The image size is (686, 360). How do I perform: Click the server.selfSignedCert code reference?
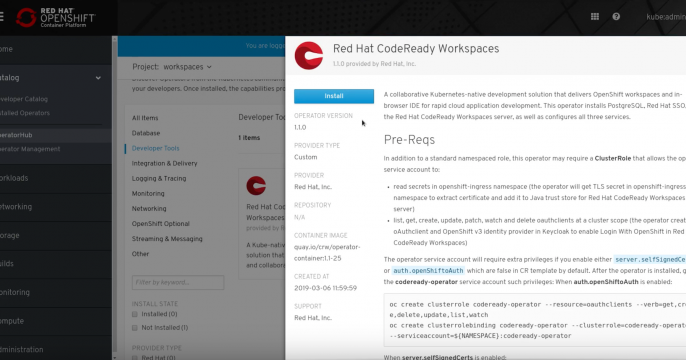(x=650, y=259)
